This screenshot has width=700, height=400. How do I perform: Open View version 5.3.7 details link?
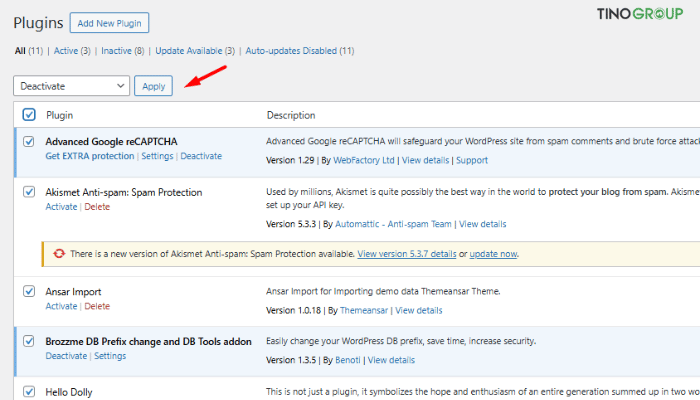pyautogui.click(x=407, y=254)
